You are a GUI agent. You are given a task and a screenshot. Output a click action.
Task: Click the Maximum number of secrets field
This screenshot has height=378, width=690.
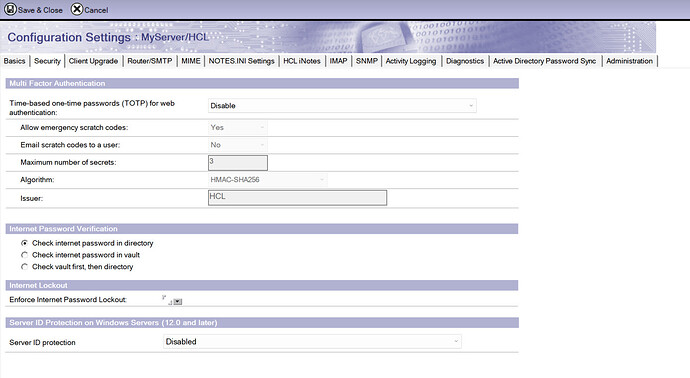[x=238, y=162]
